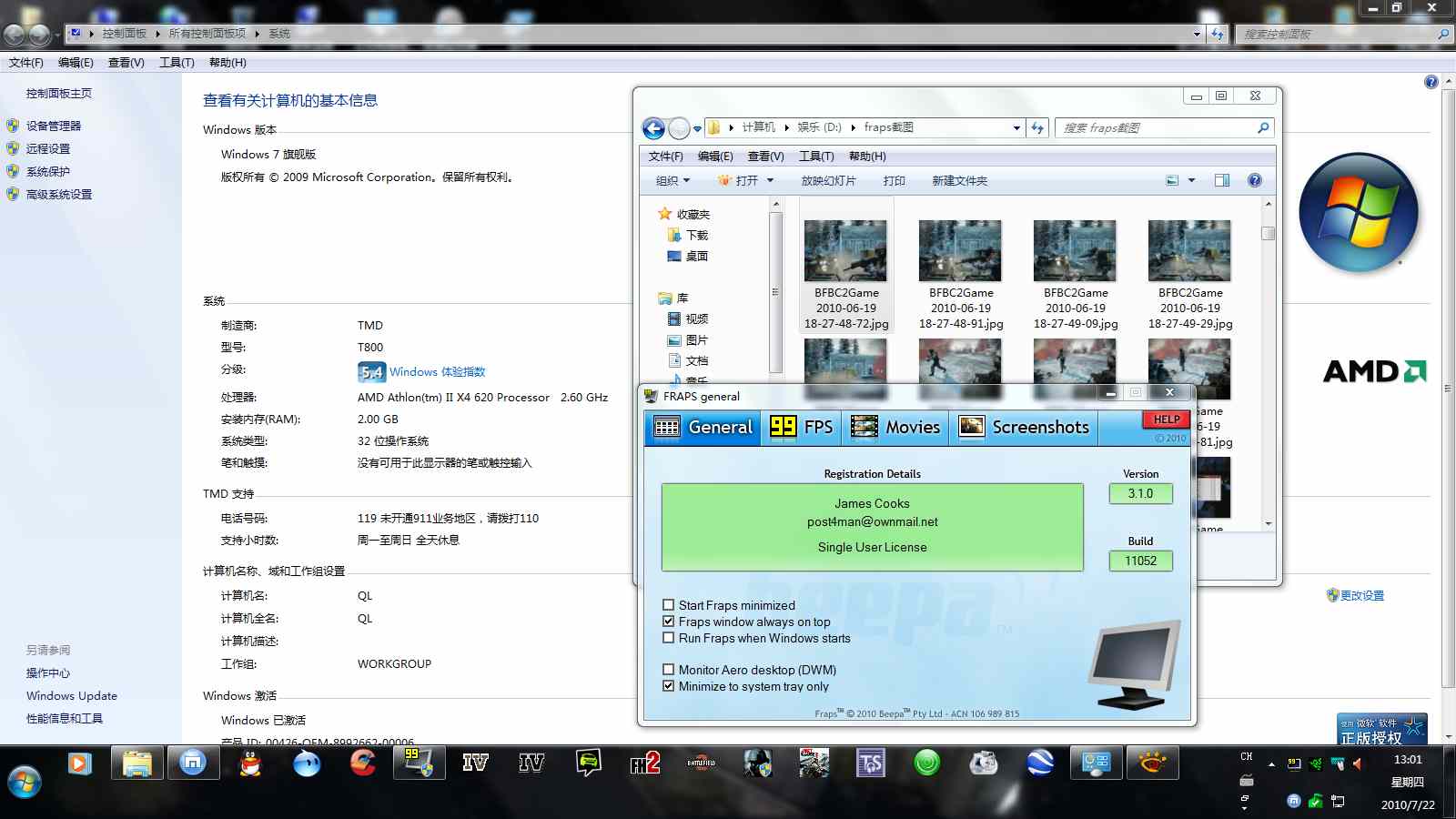
Task: Open the Movies tab in Fraps
Action: [x=895, y=427]
